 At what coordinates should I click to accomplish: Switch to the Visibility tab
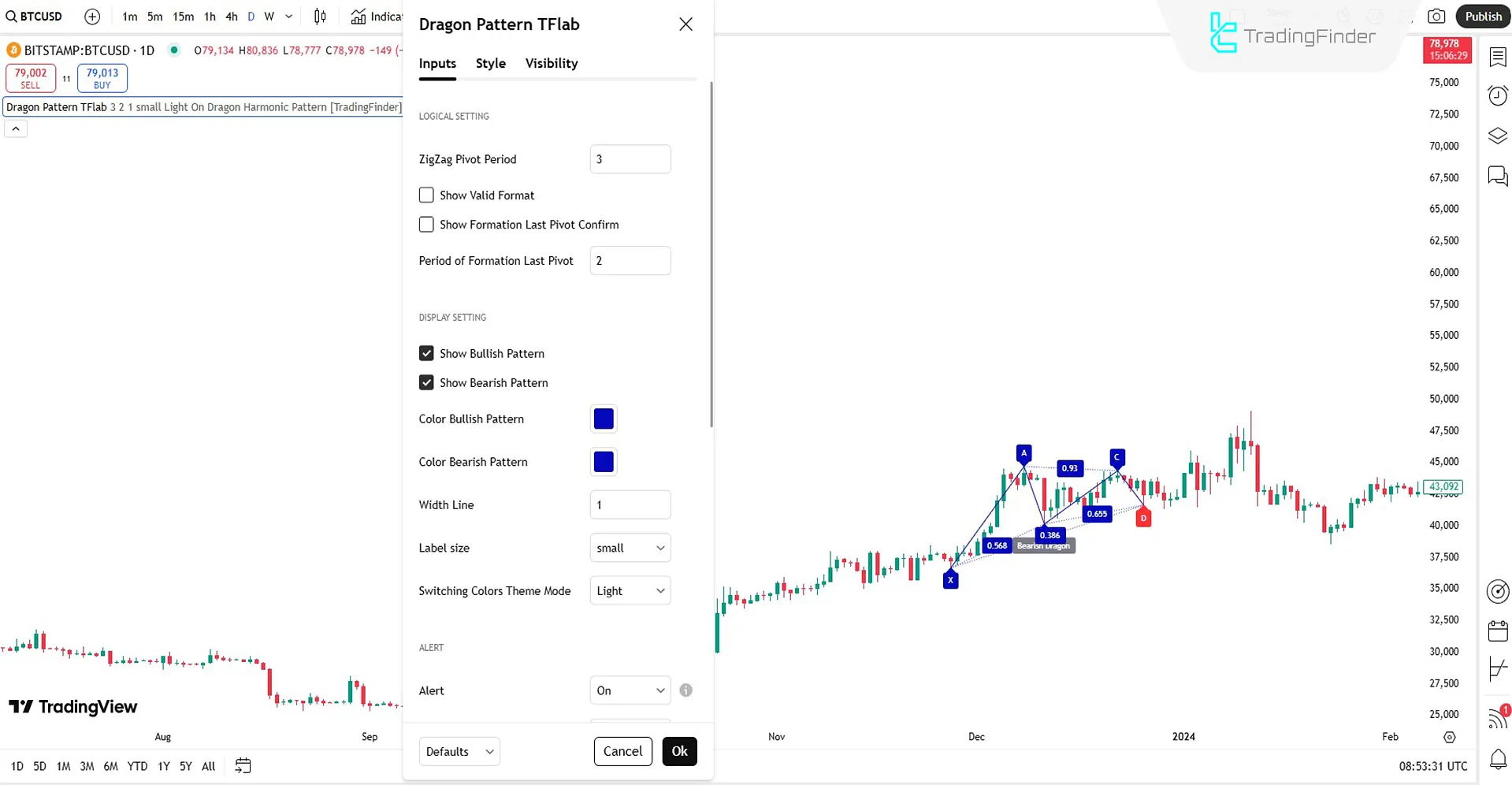click(x=552, y=63)
